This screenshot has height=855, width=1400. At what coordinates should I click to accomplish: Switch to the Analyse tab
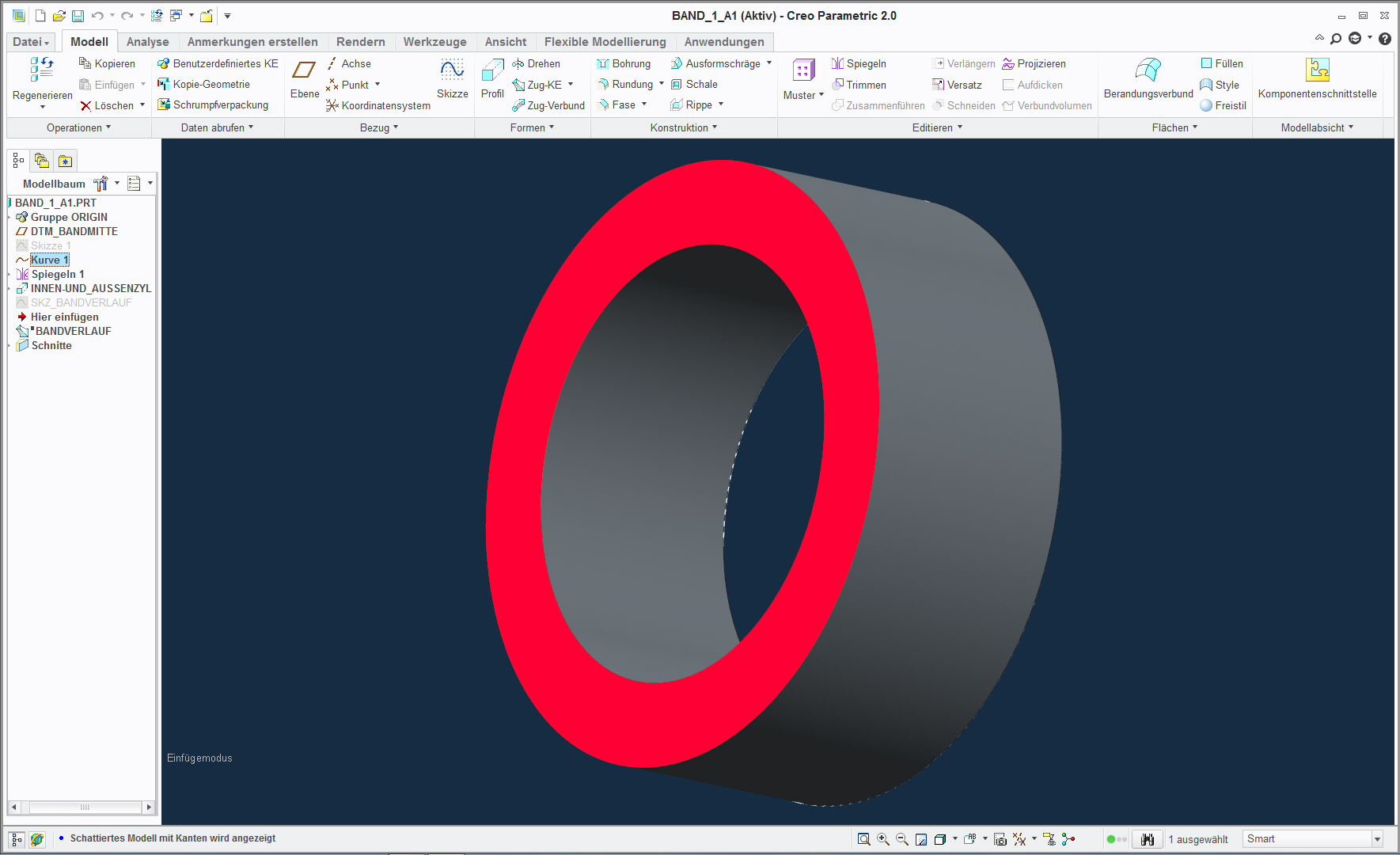(147, 42)
